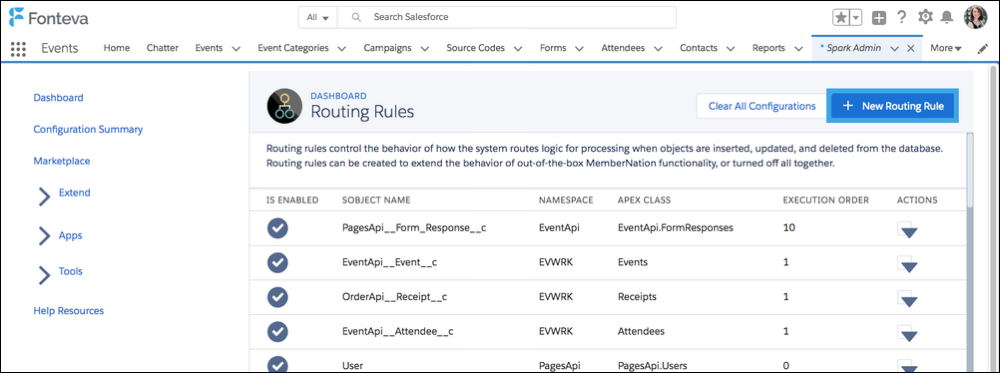The height and width of the screenshot is (373, 1000).
Task: Click the search magnifier icon
Action: [357, 17]
